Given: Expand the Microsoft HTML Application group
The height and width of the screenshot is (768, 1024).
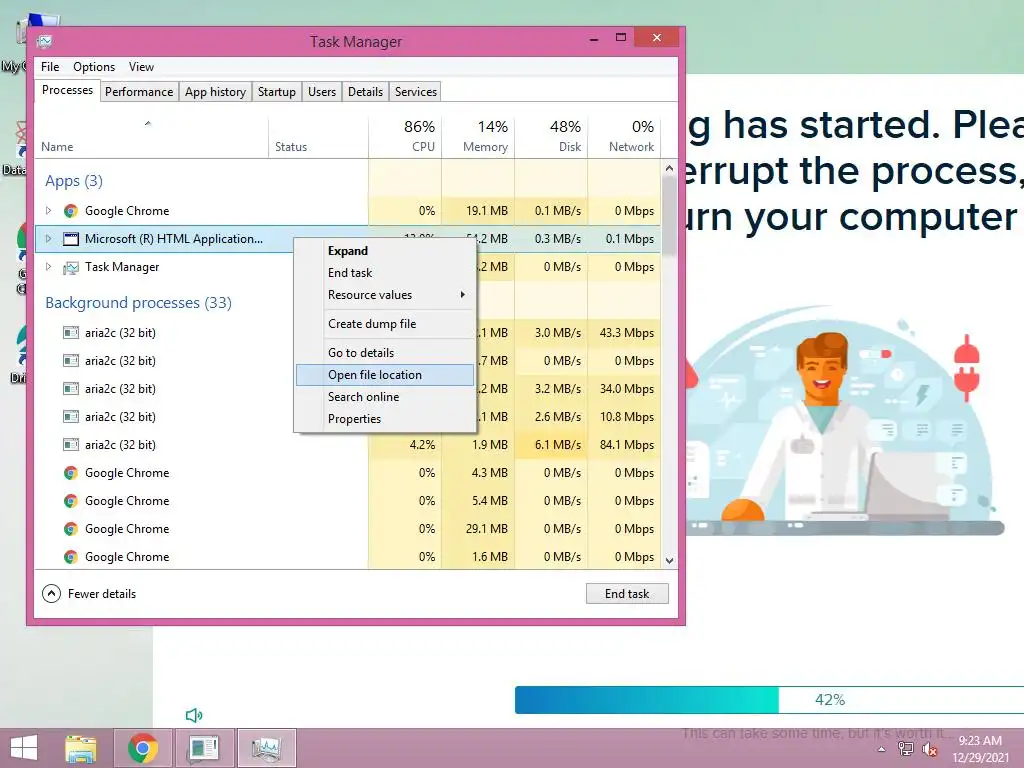Looking at the screenshot, I should coord(48,239).
